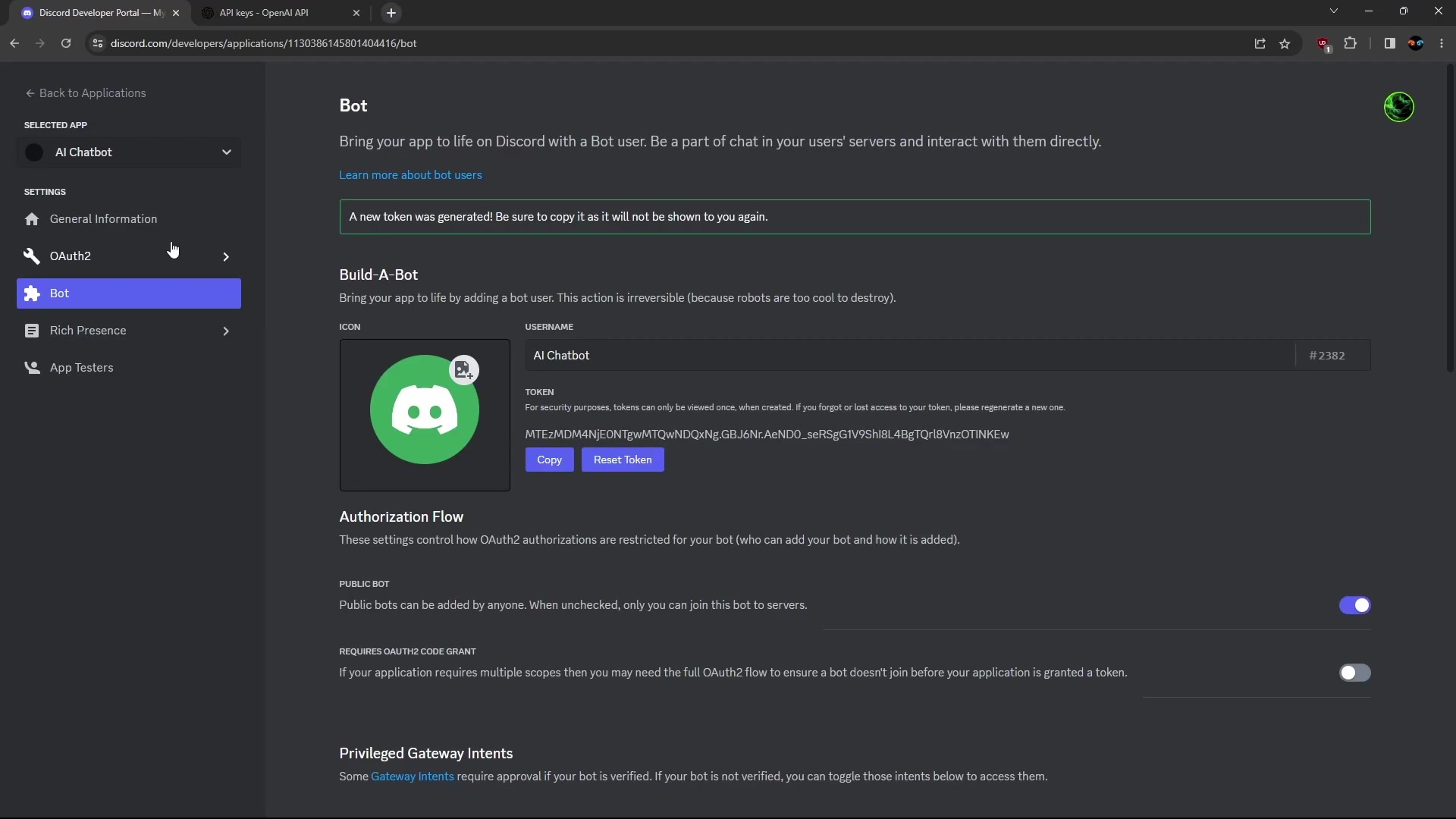Click the address bar URL

(263, 43)
